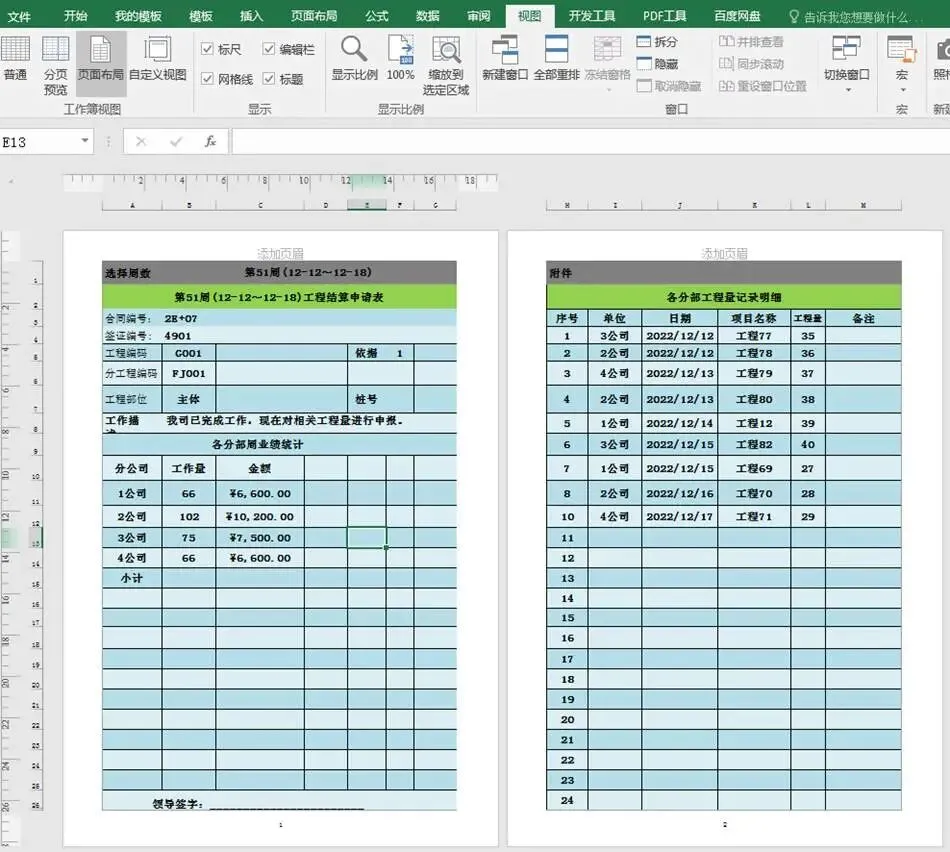Image resolution: width=950 pixels, height=852 pixels.
Task: Open the ribbon Page Layout (页面布局) tab
Action: pyautogui.click(x=314, y=16)
